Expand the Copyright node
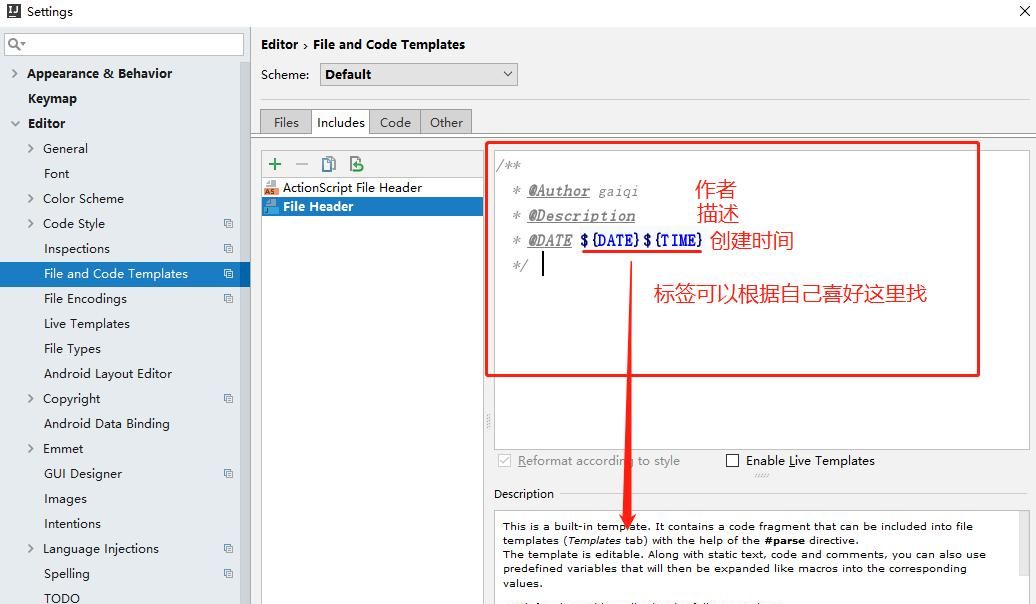Viewport: 1036px width, 604px height. click(30, 398)
